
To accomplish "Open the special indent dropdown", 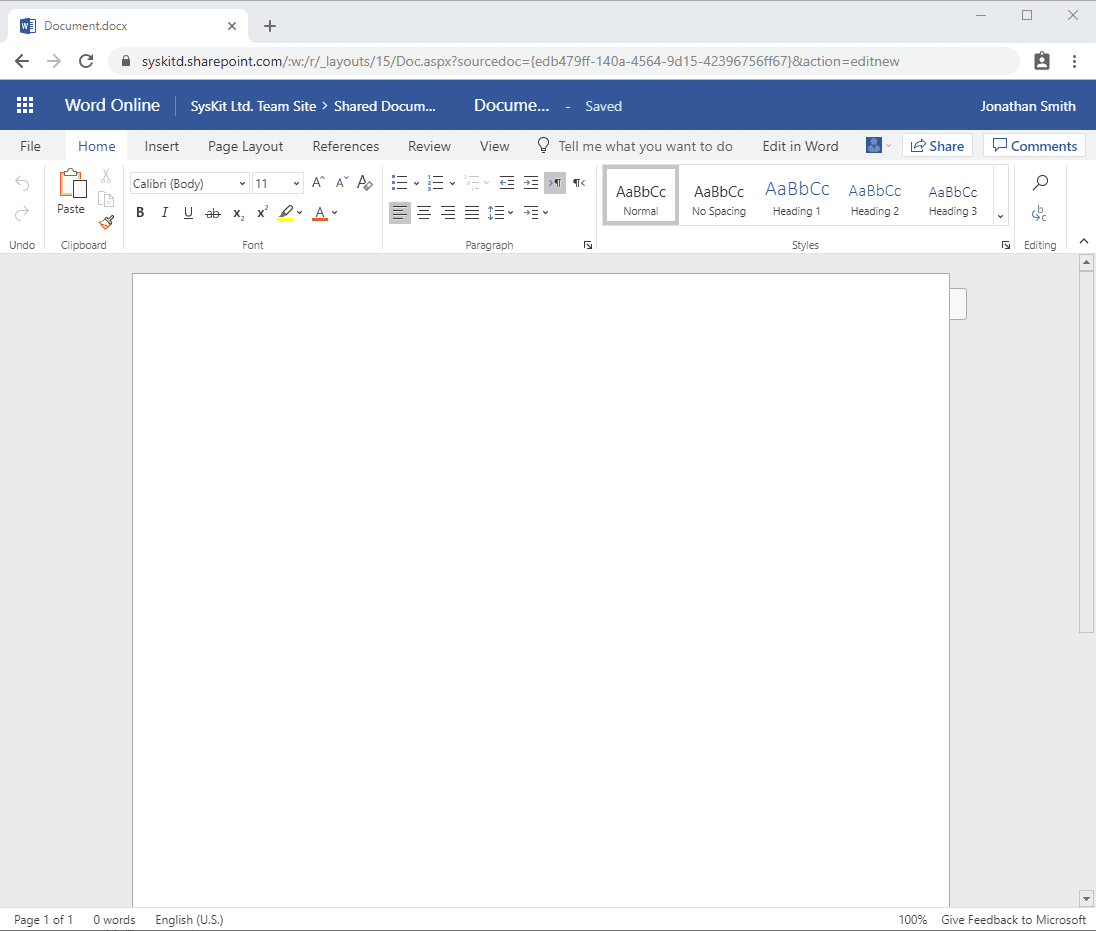I will 536,212.
